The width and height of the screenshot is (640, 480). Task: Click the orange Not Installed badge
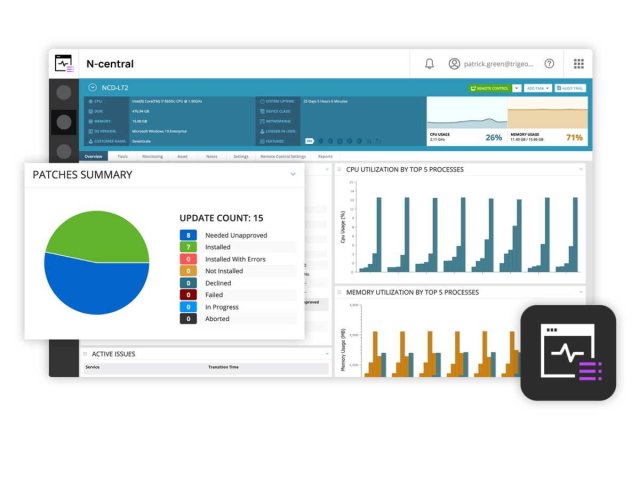pos(188,271)
